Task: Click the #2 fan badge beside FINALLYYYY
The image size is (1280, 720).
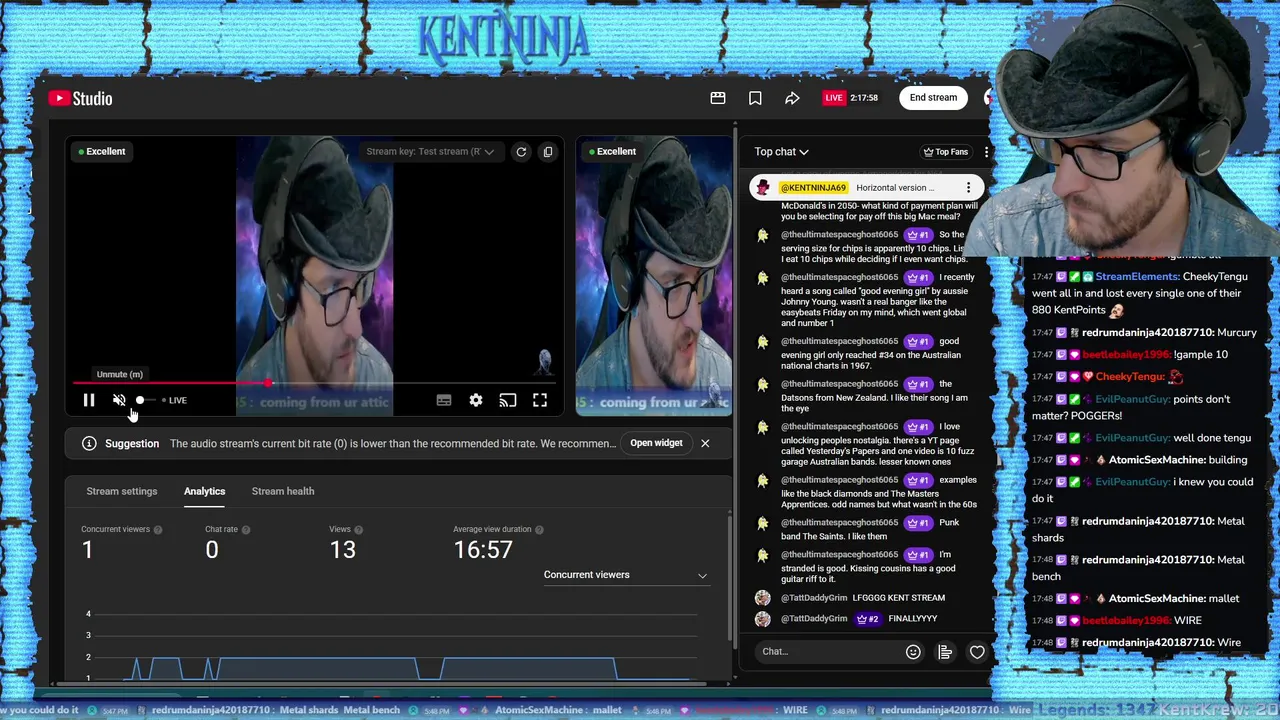Action: tap(868, 619)
